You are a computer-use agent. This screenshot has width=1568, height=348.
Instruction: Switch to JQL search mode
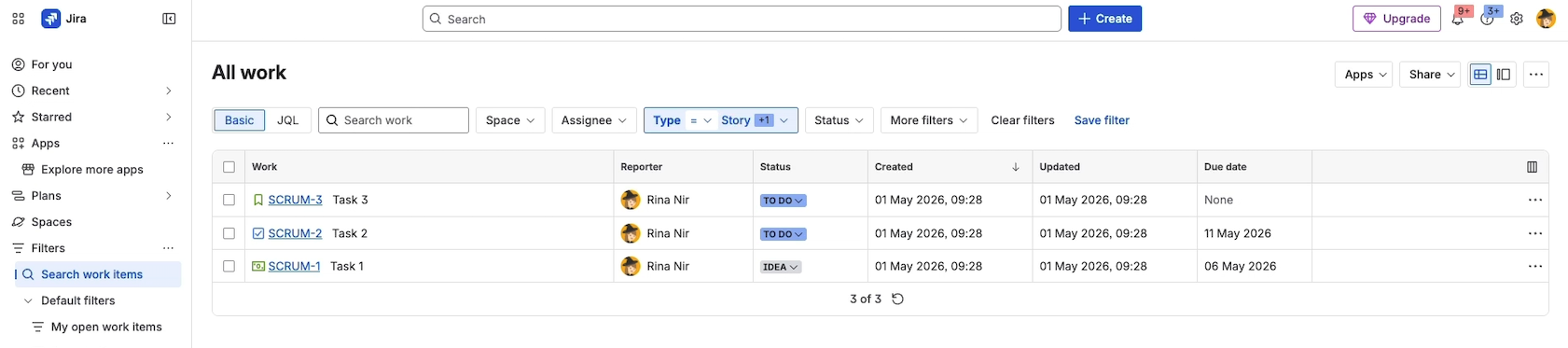288,120
